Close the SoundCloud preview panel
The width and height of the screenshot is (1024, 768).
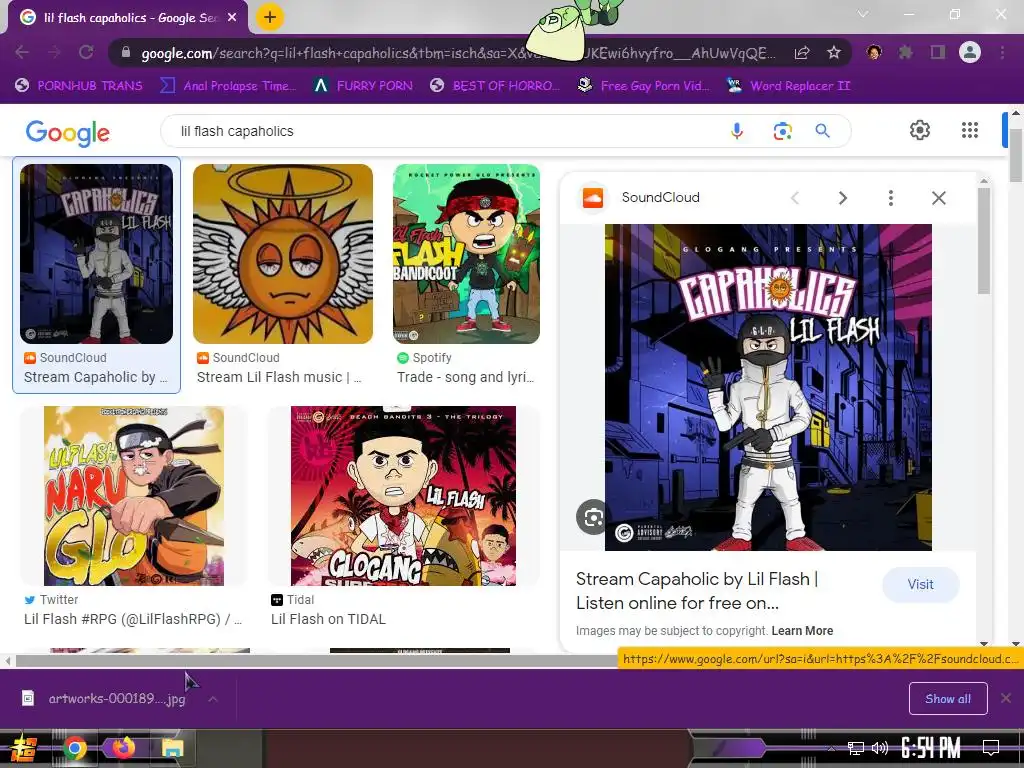click(938, 198)
